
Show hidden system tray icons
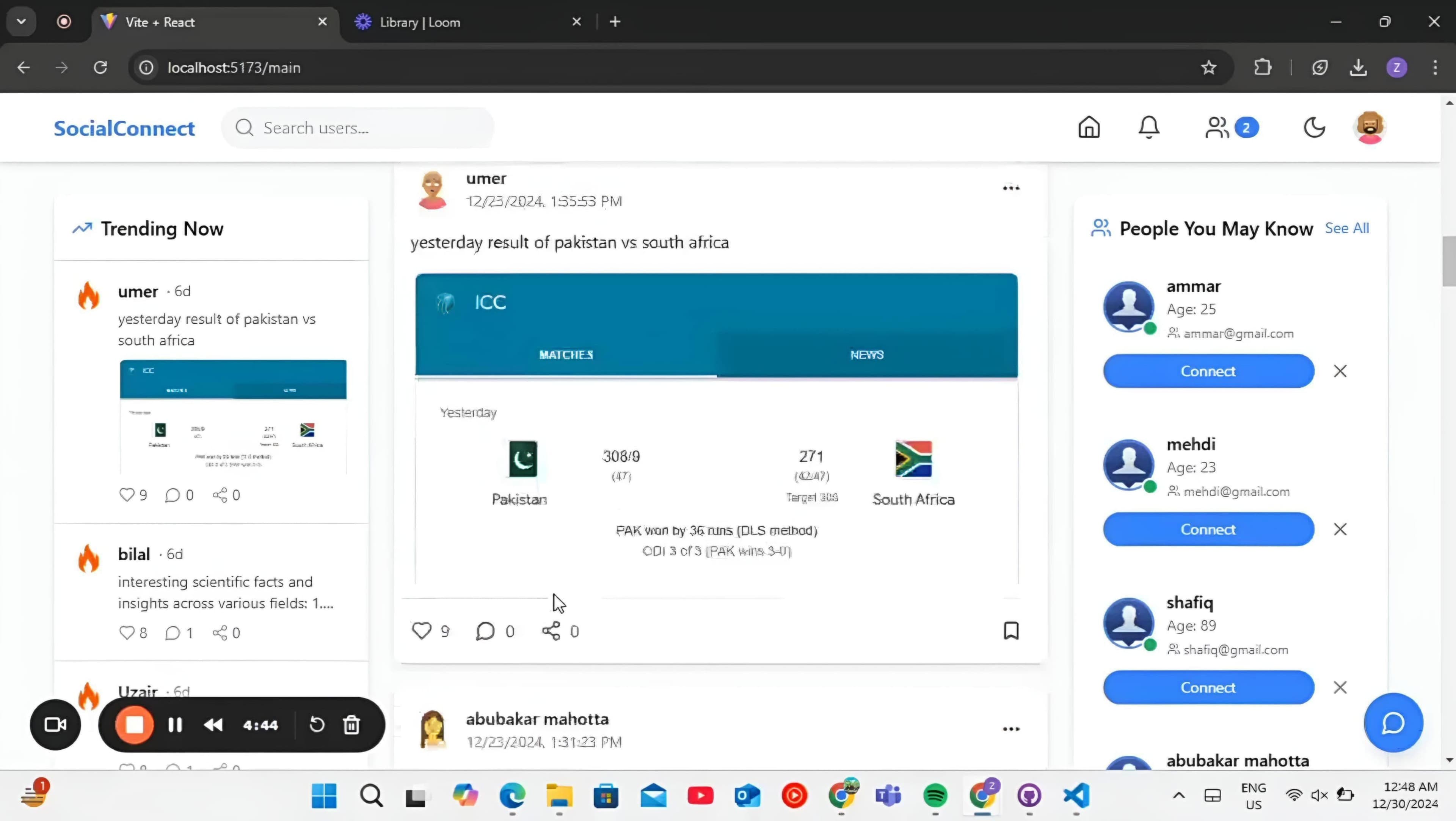1178,796
